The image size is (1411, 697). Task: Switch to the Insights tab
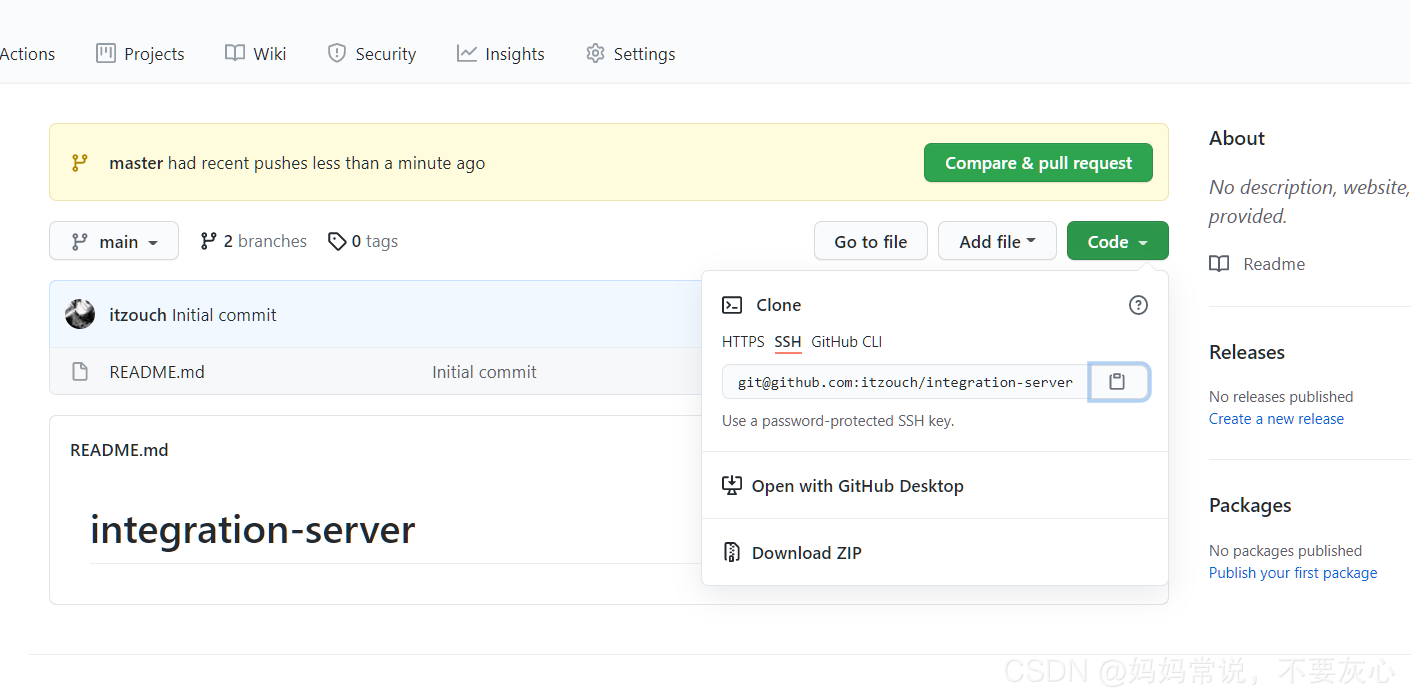(x=500, y=53)
